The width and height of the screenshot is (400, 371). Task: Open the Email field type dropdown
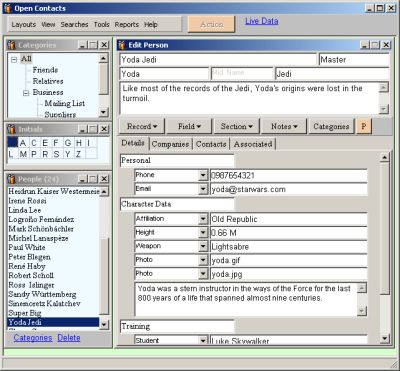[x=203, y=189]
